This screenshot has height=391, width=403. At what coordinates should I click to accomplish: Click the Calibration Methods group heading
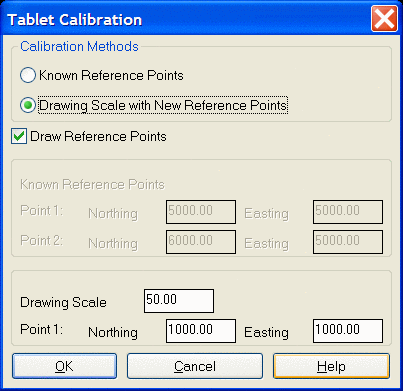point(79,46)
